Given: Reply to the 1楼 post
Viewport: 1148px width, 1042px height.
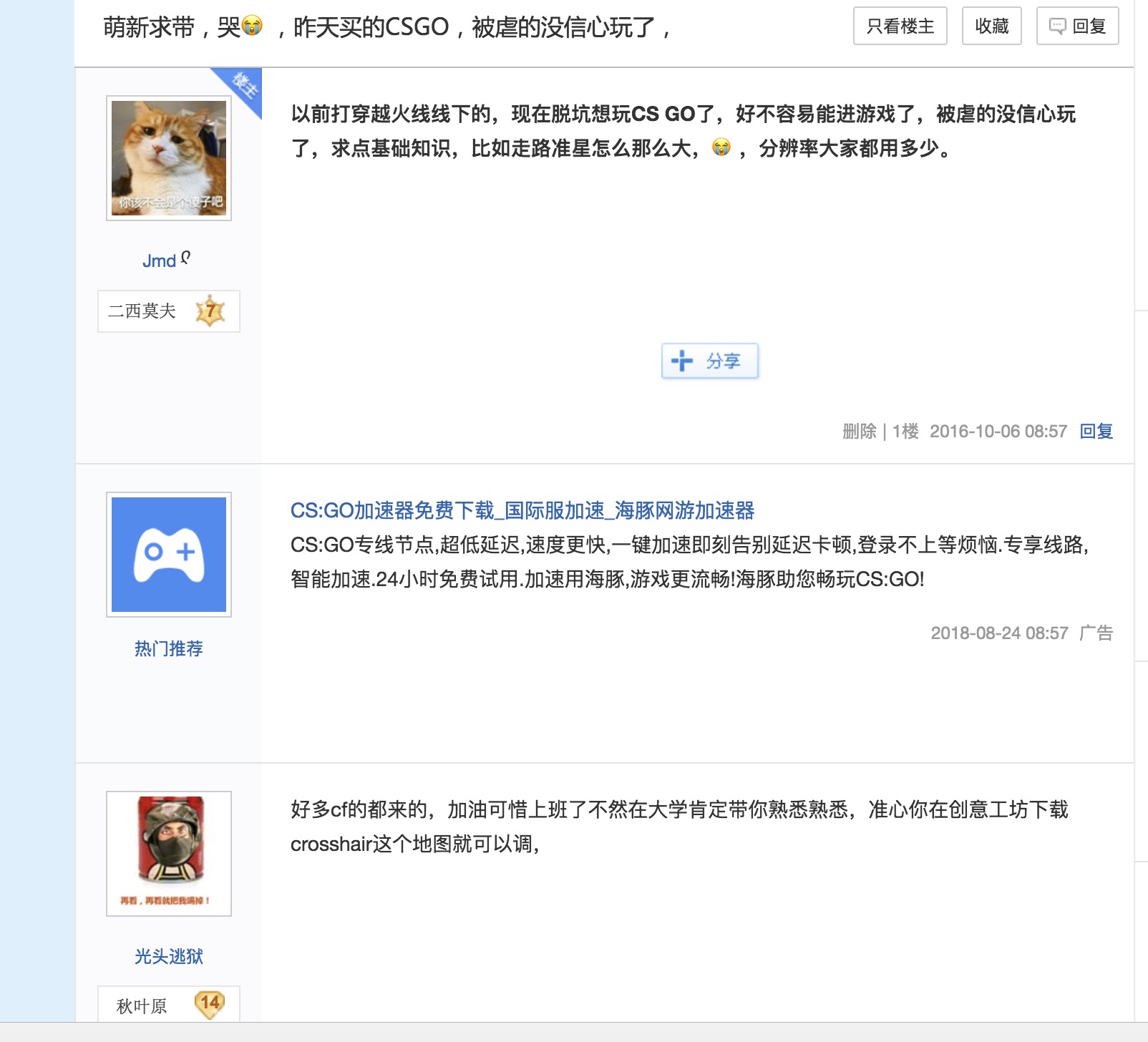Looking at the screenshot, I should (1096, 431).
